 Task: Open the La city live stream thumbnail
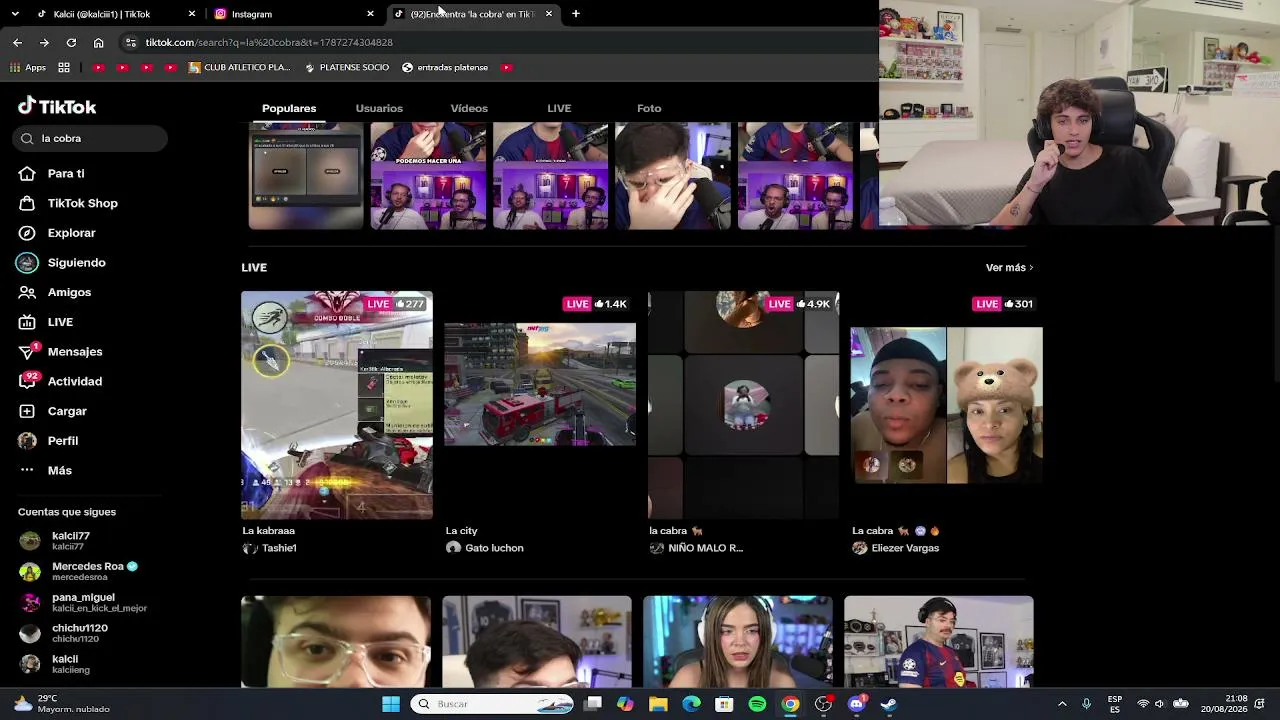540,405
